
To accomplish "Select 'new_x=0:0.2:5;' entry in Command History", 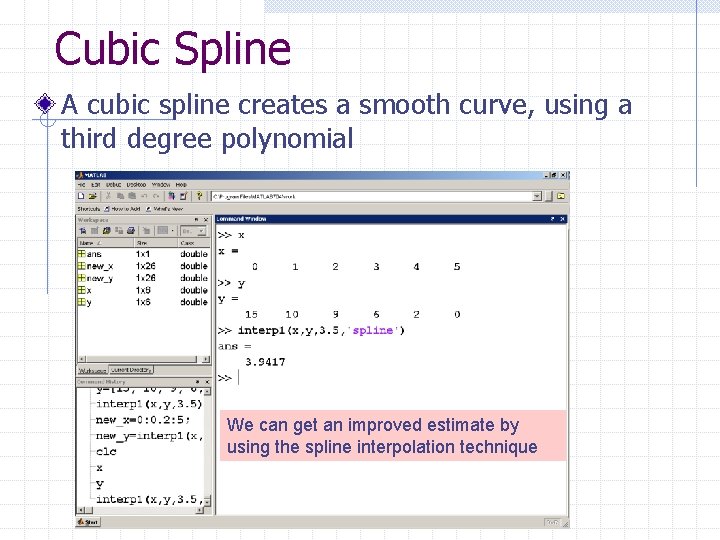I will click(x=142, y=420).
